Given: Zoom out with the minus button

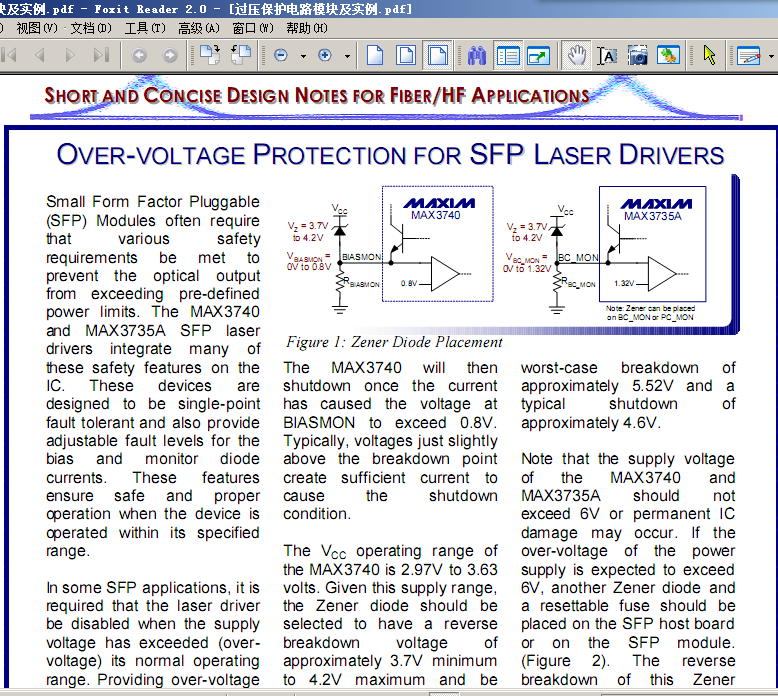Looking at the screenshot, I should [x=281, y=55].
